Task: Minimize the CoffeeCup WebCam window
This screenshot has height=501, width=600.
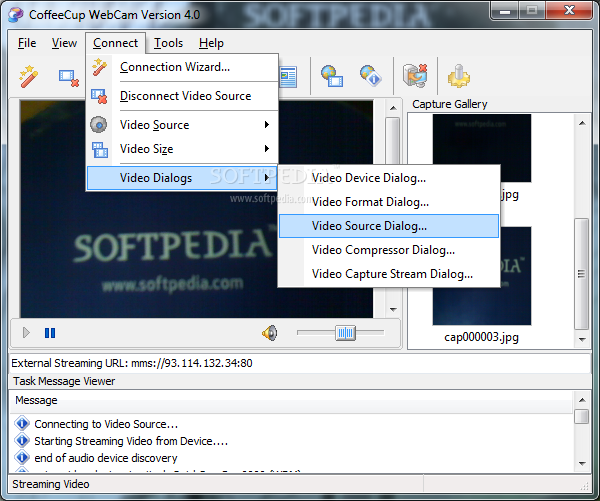Action: tap(505, 11)
